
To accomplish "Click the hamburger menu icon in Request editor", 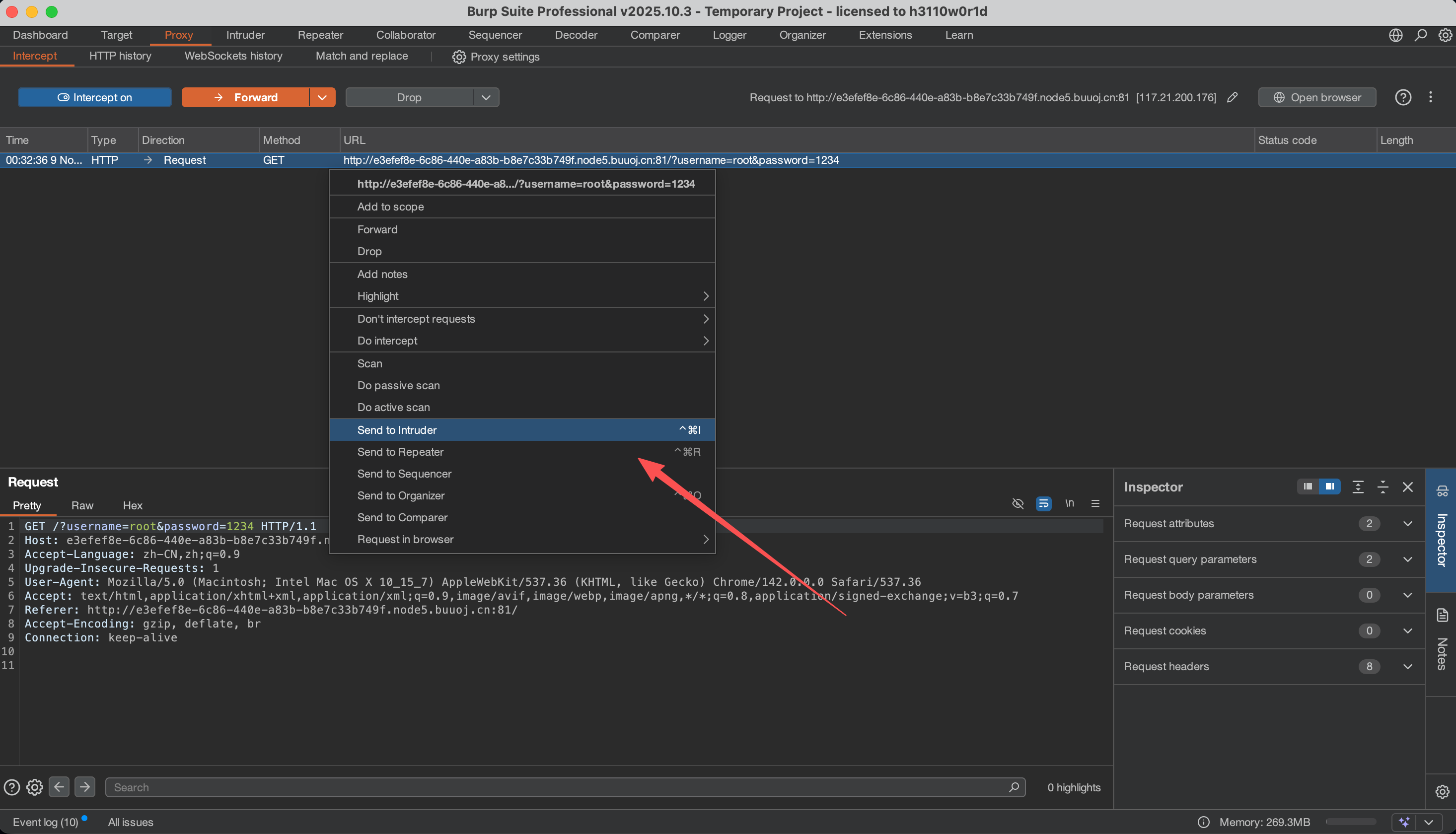I will 1095,503.
